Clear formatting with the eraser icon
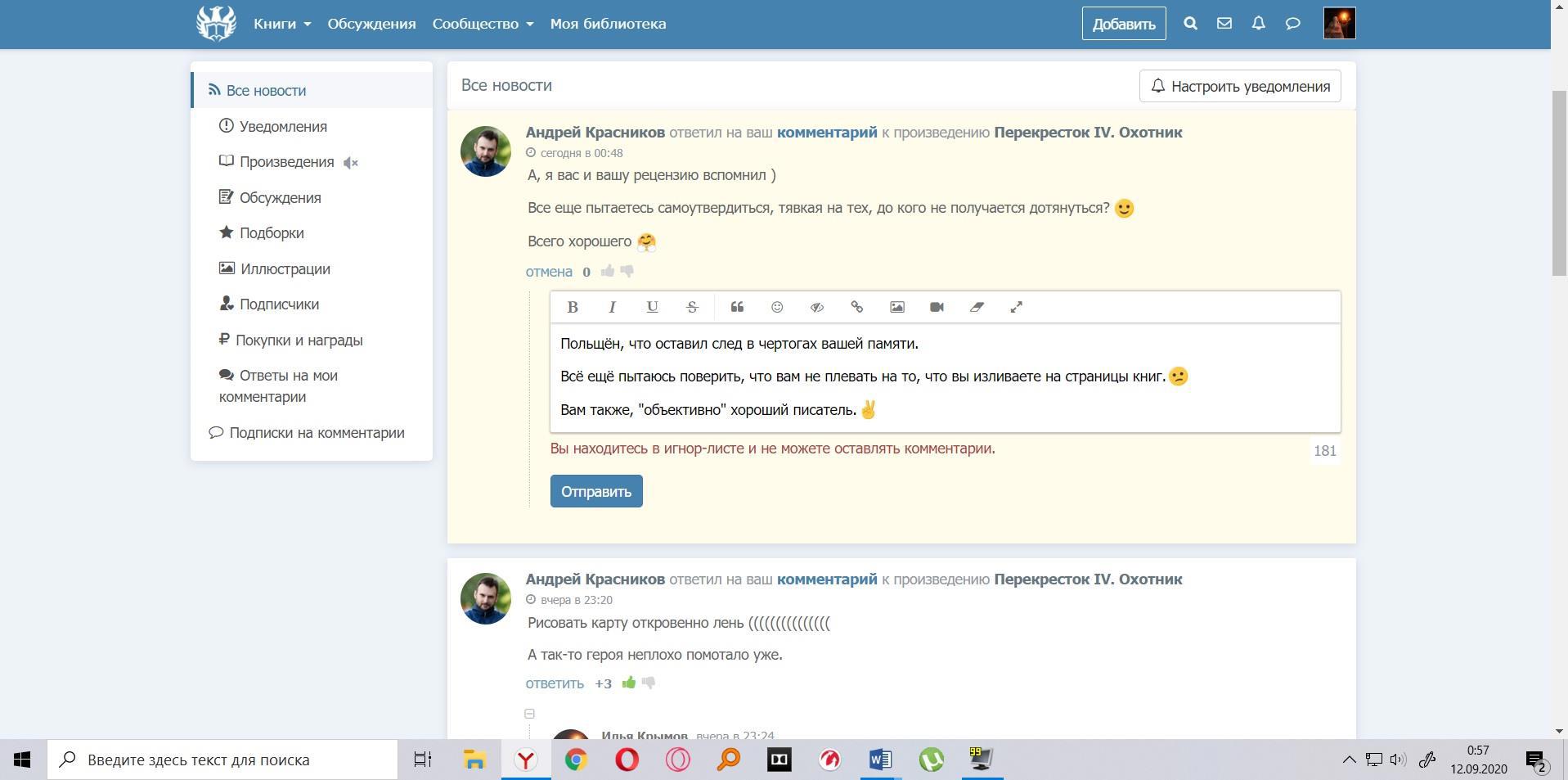This screenshot has height=780, width=1568. [x=977, y=307]
